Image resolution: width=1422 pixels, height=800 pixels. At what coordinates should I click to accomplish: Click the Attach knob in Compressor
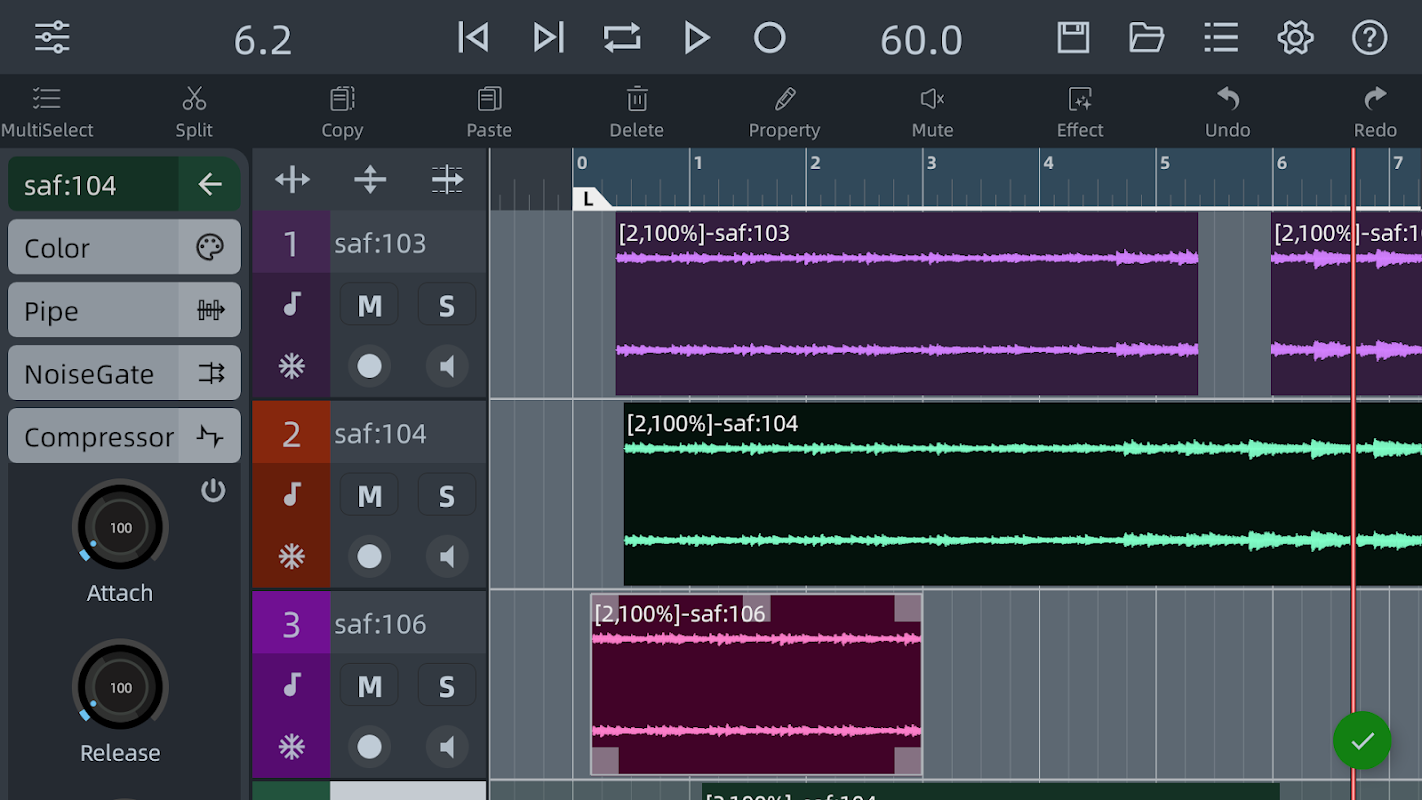pos(120,527)
